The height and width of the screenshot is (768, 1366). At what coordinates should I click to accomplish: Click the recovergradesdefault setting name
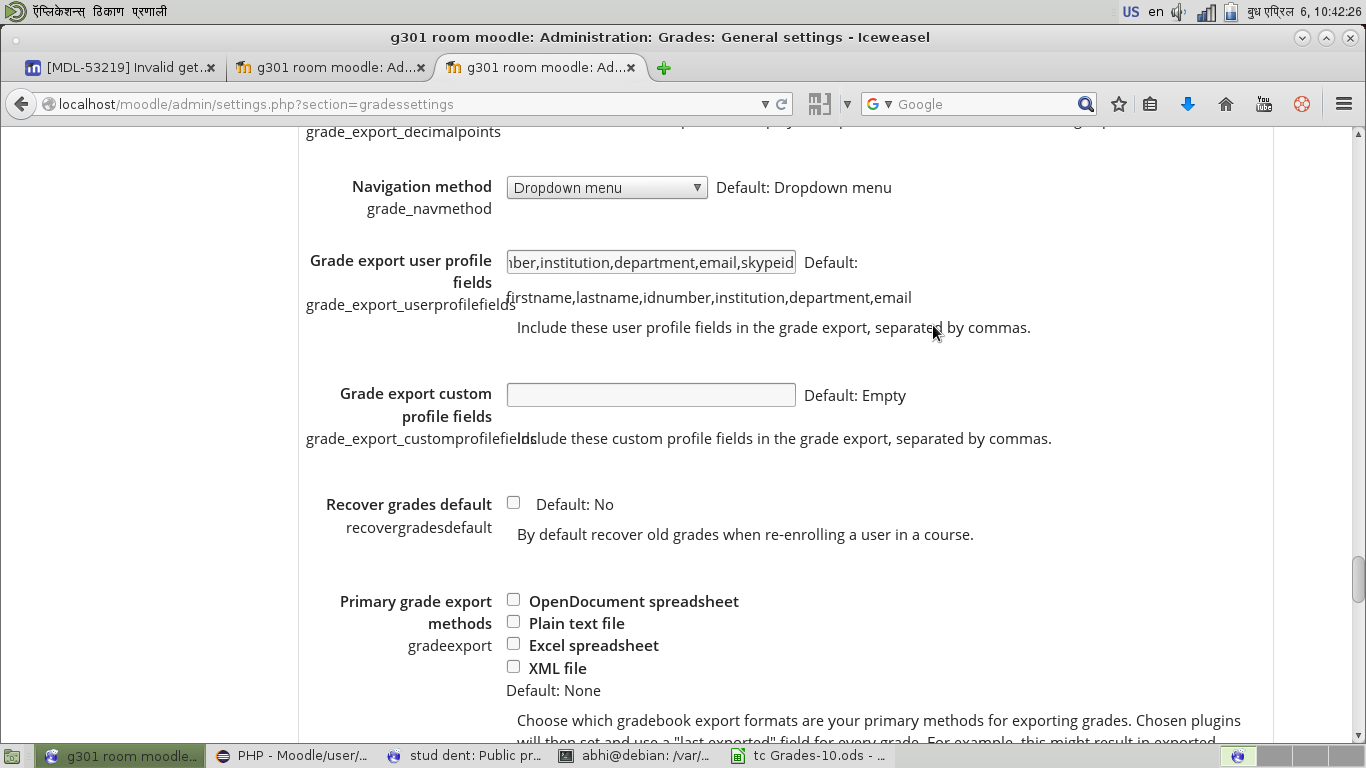click(419, 528)
